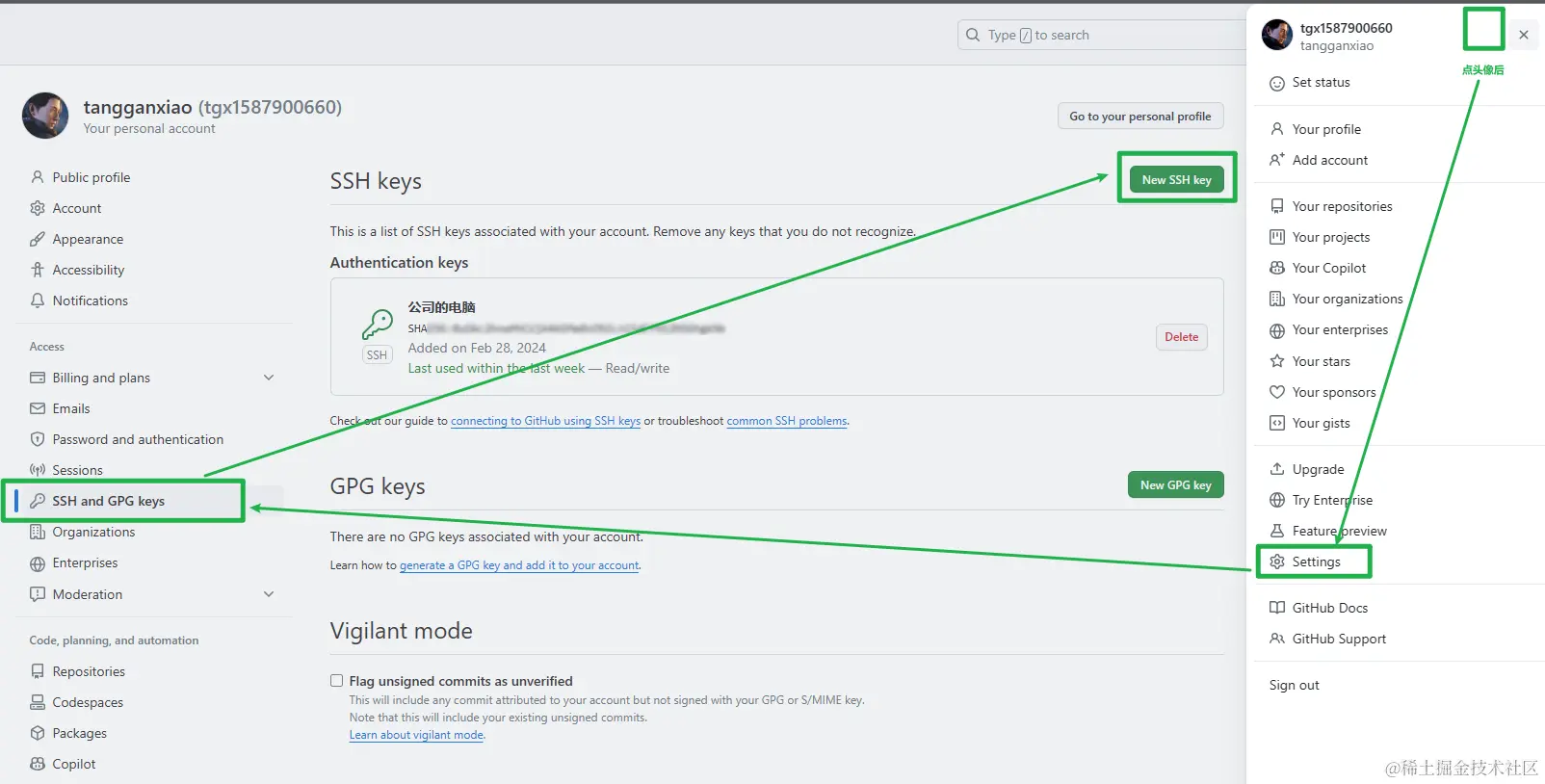The width and height of the screenshot is (1545, 784).
Task: Click the Appearance paintbrush icon
Action: click(38, 239)
